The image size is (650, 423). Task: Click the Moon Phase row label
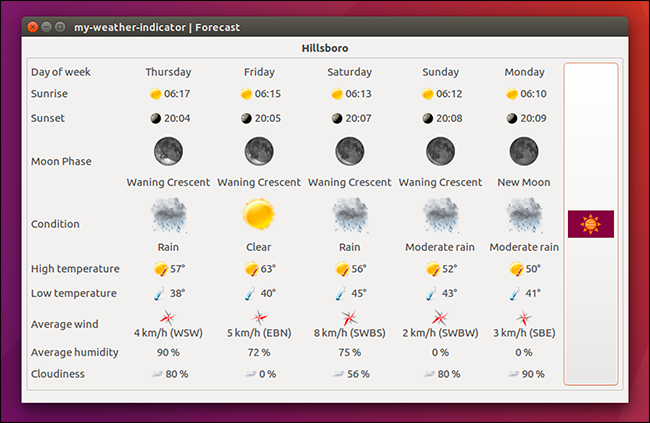[61, 161]
